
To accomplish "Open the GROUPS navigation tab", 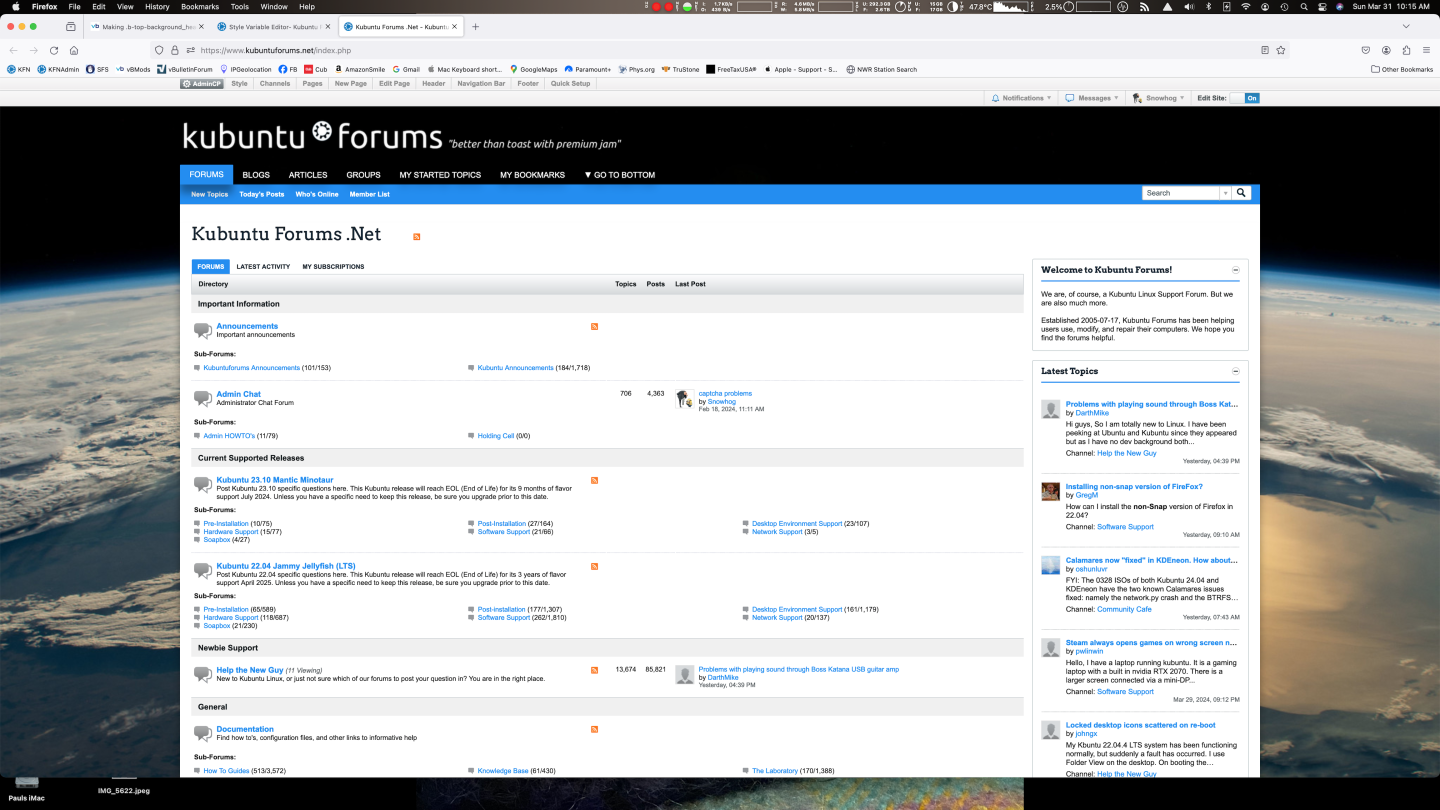I will coord(363,175).
